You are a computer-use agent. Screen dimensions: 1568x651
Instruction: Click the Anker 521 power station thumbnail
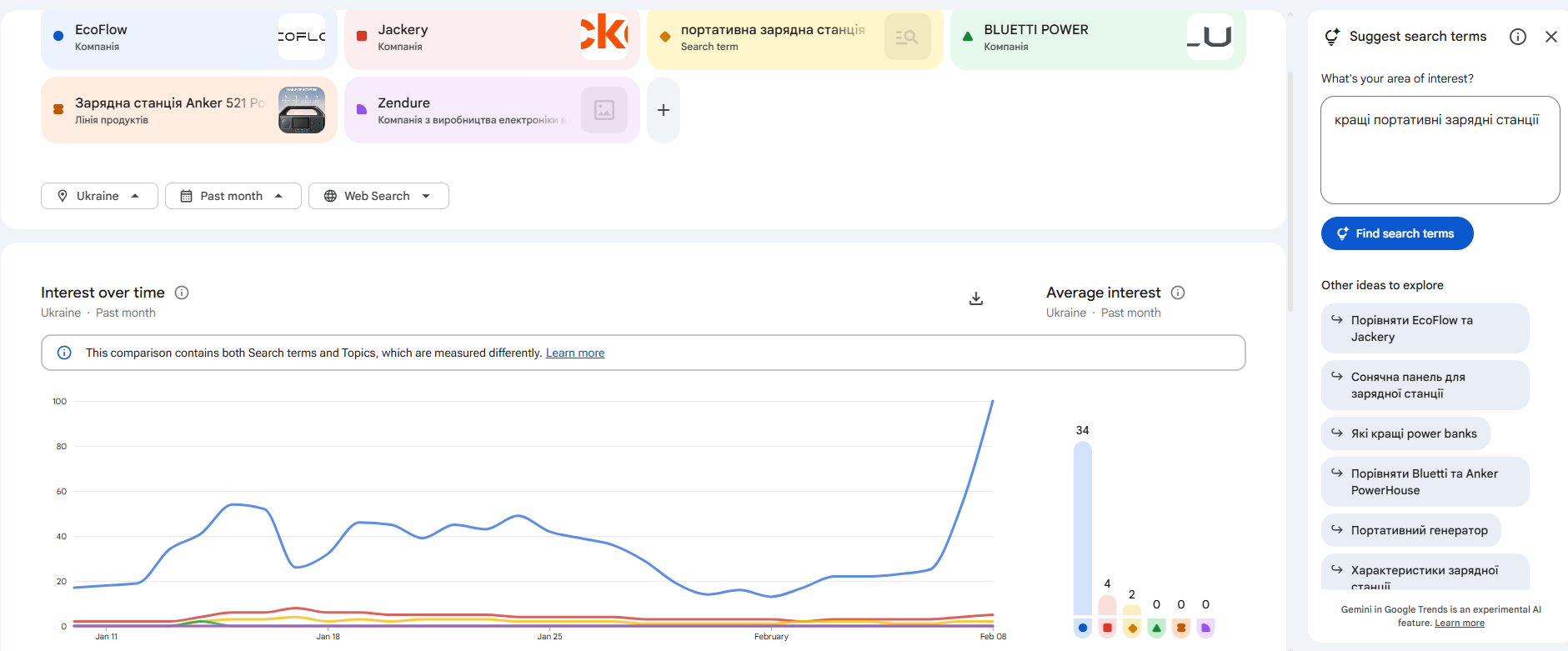302,110
